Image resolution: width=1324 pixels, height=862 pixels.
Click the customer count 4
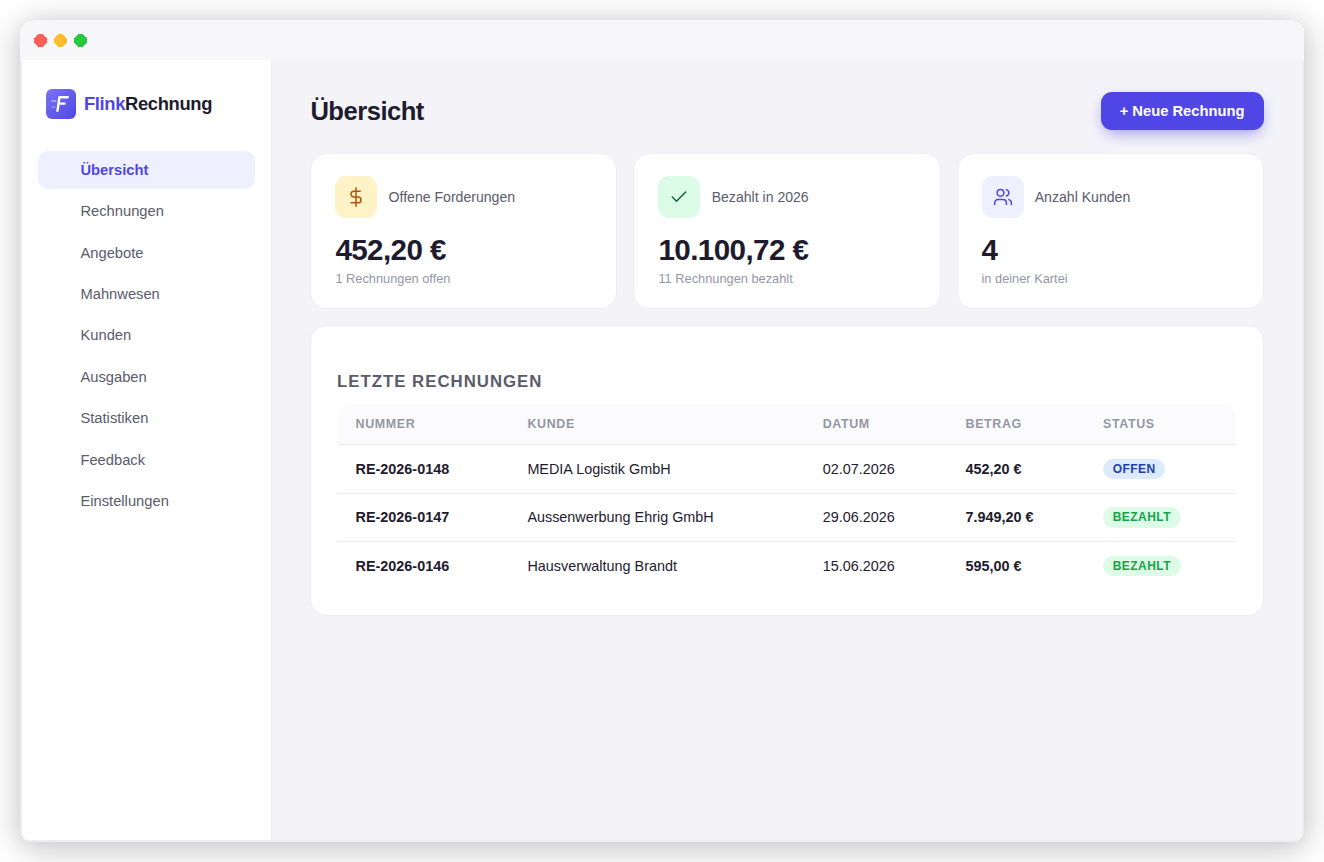pos(990,250)
